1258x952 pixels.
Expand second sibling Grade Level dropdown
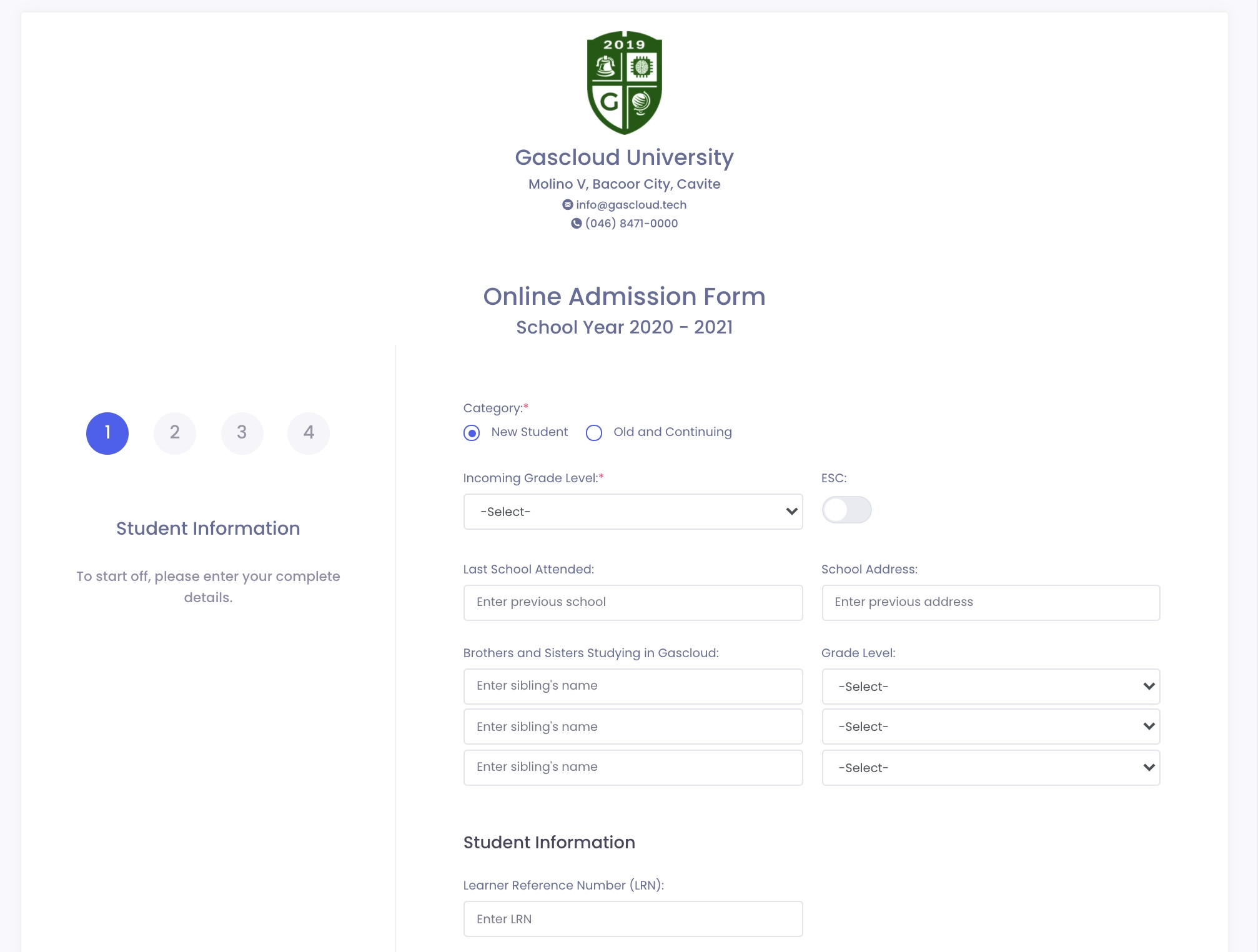[x=991, y=726]
